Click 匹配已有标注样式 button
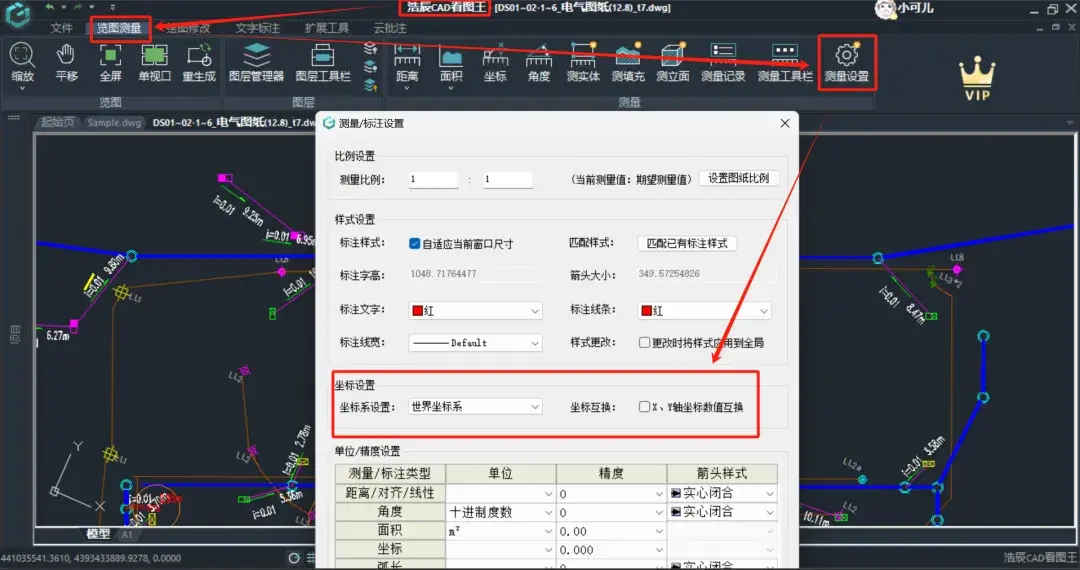This screenshot has width=1080, height=570. (x=687, y=244)
